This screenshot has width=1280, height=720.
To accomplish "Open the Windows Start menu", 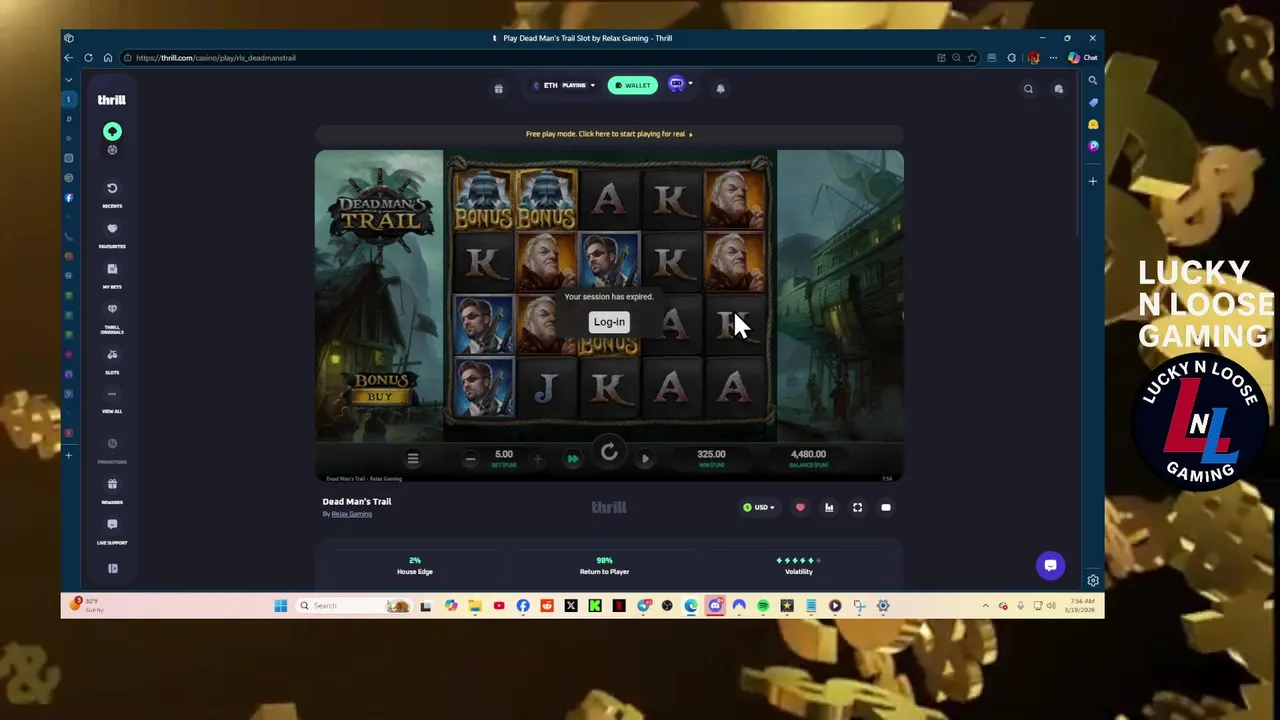I will coord(281,606).
